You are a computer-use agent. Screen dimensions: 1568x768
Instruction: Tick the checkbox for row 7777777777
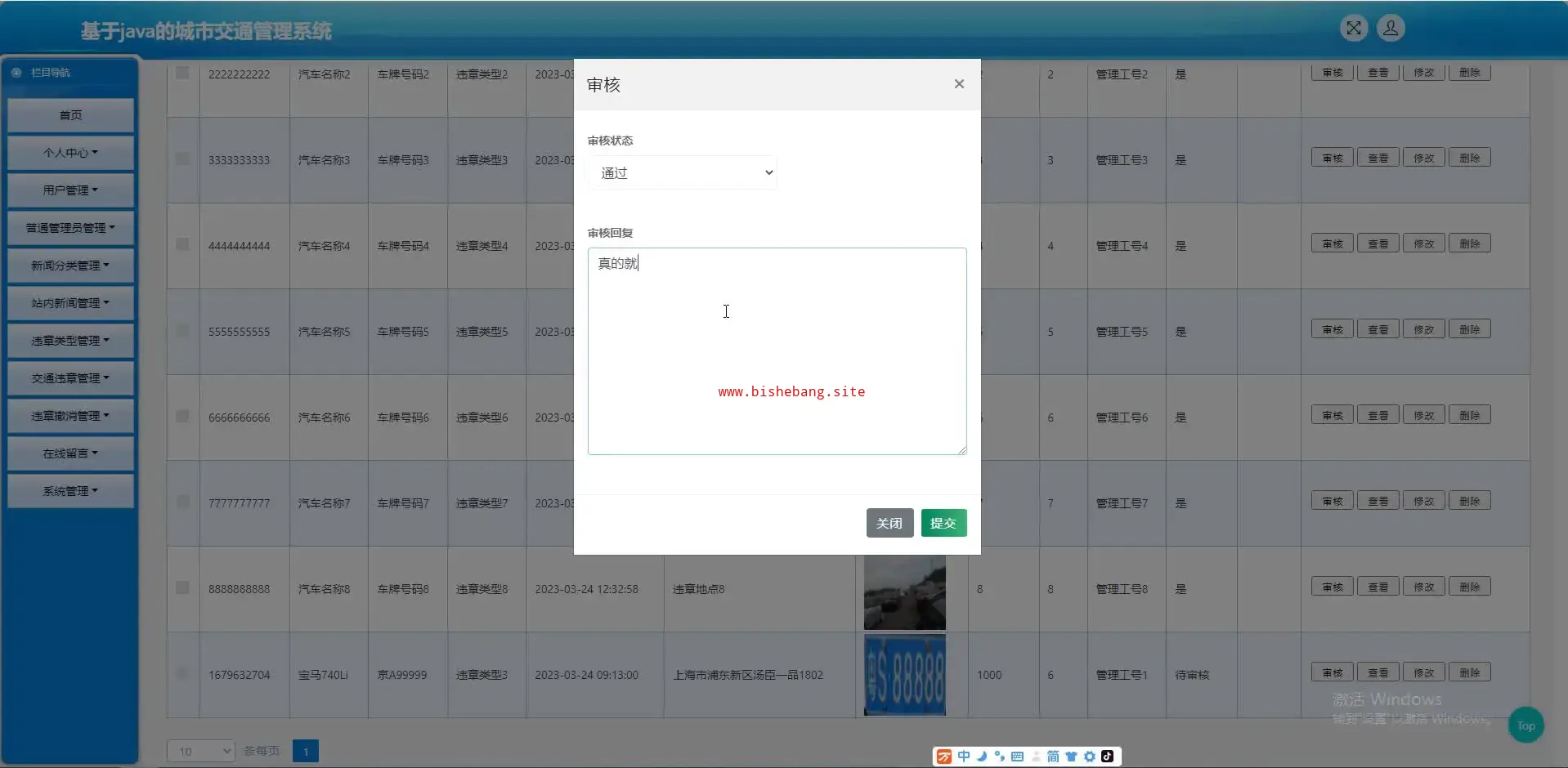pyautogui.click(x=182, y=502)
